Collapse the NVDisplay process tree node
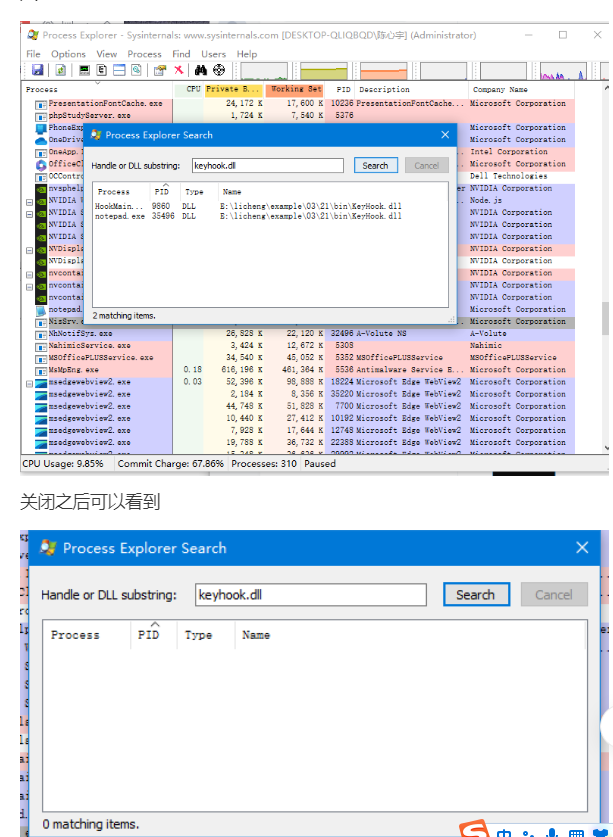This screenshot has width=613, height=837. [x=29, y=248]
